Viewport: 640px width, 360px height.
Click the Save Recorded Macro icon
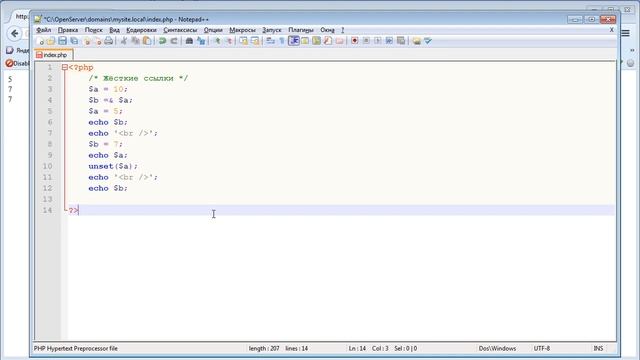point(401,41)
